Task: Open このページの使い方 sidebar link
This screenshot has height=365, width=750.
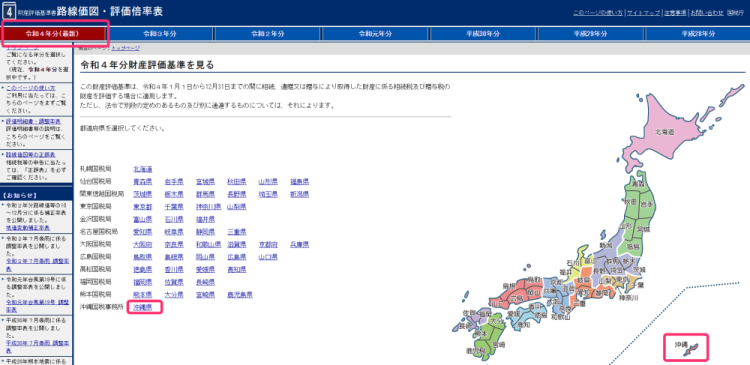Action: 31,88
